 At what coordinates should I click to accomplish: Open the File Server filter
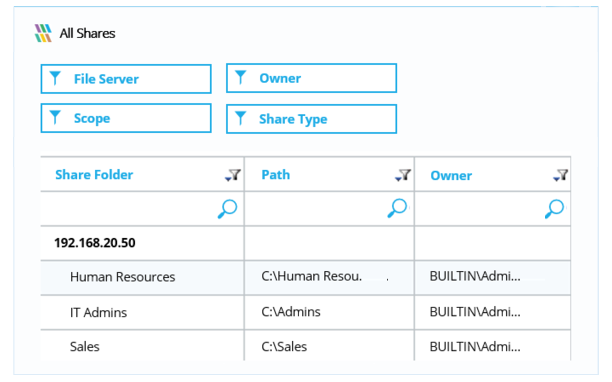coord(126,79)
